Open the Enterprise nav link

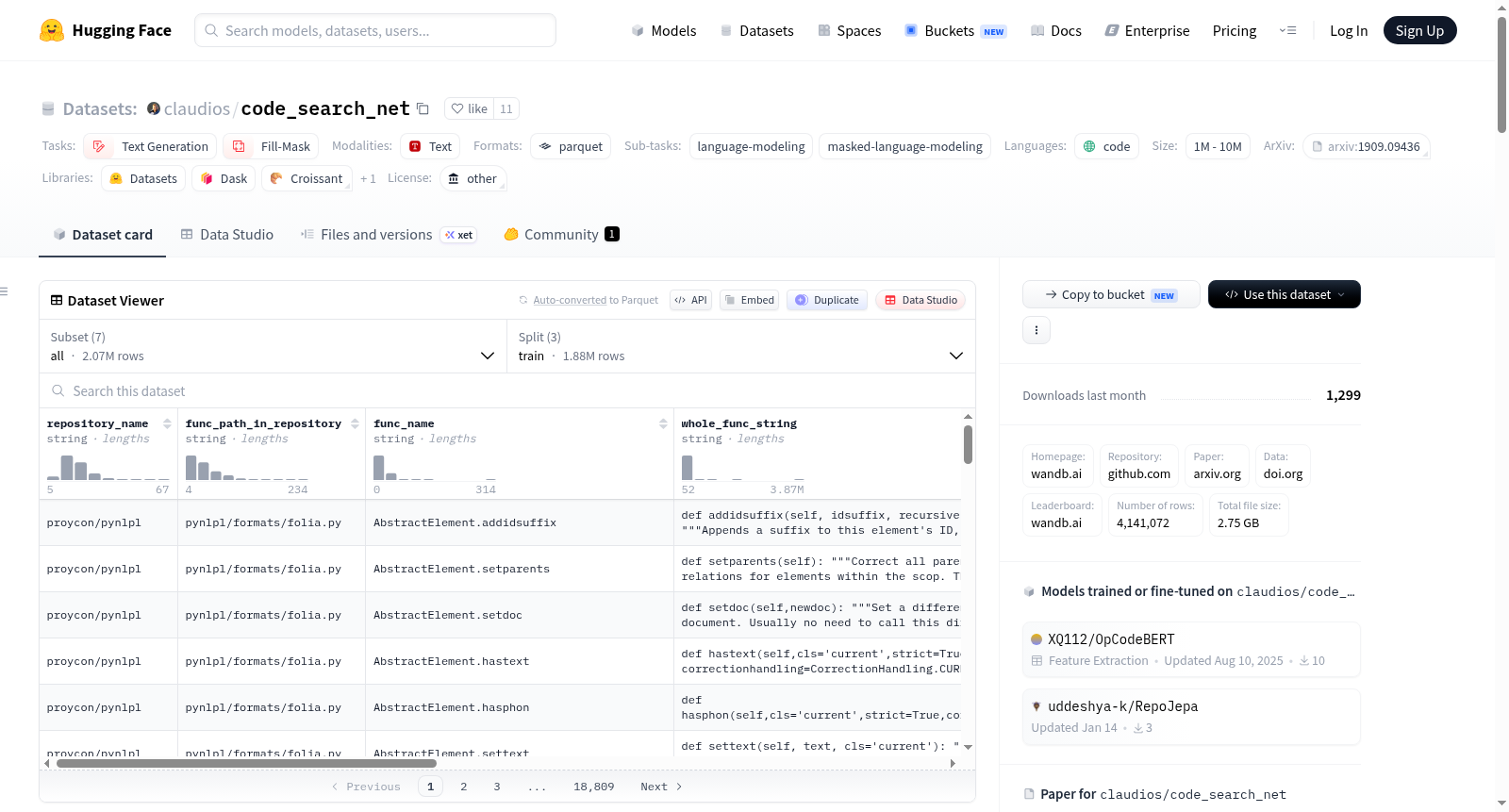(1147, 30)
